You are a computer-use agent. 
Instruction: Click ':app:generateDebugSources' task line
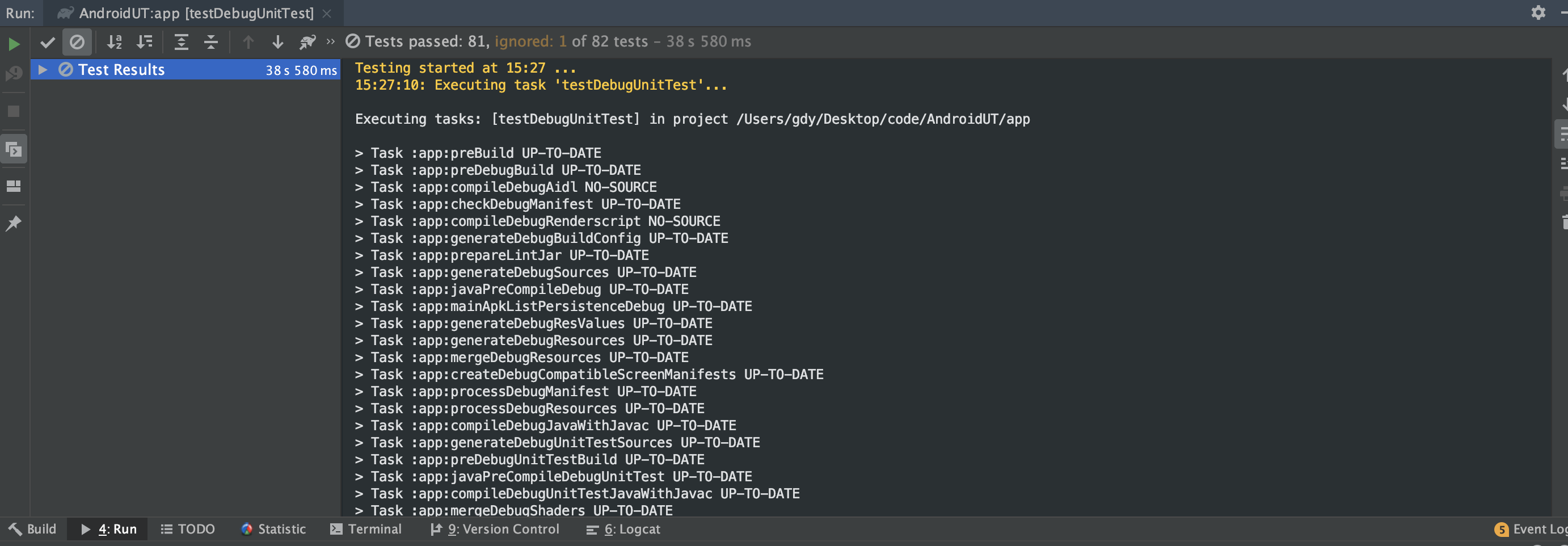click(526, 272)
